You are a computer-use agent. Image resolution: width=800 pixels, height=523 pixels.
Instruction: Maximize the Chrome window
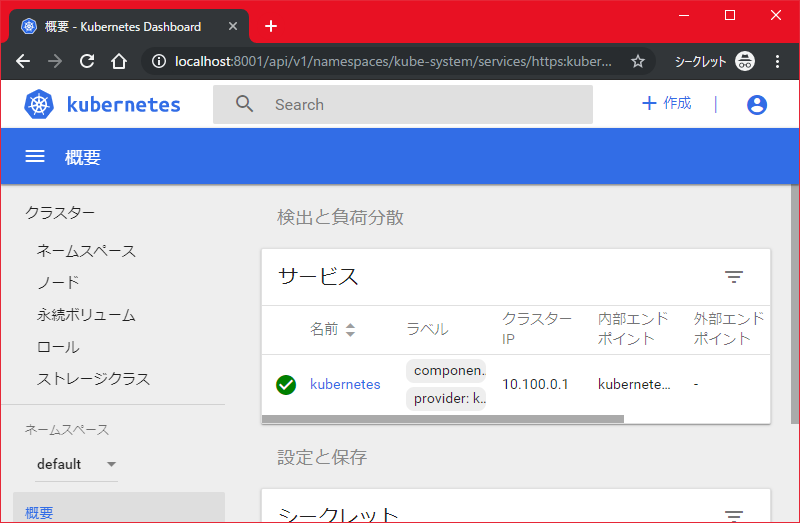pos(730,15)
